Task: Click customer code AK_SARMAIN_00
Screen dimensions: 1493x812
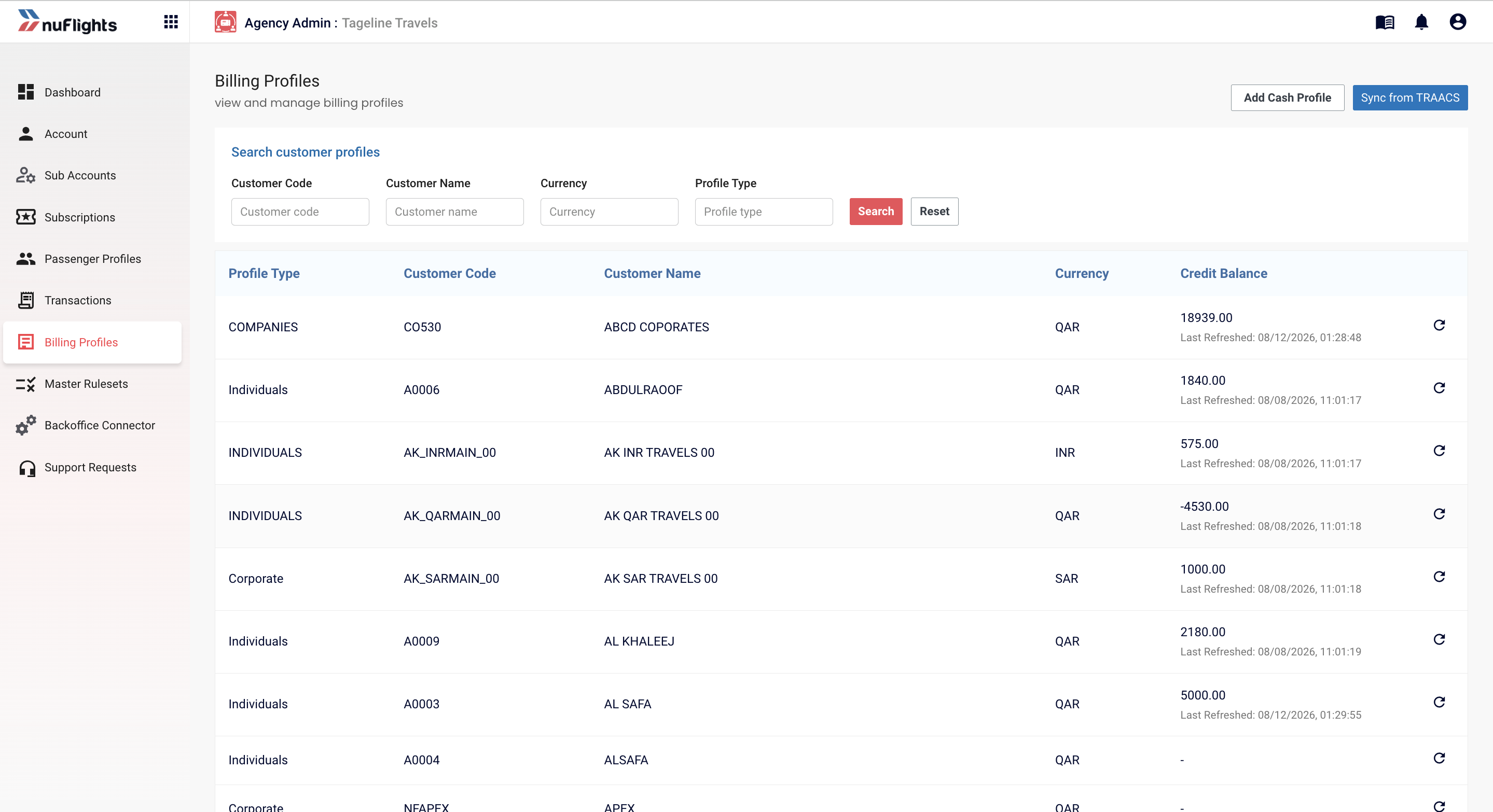Action: (451, 579)
